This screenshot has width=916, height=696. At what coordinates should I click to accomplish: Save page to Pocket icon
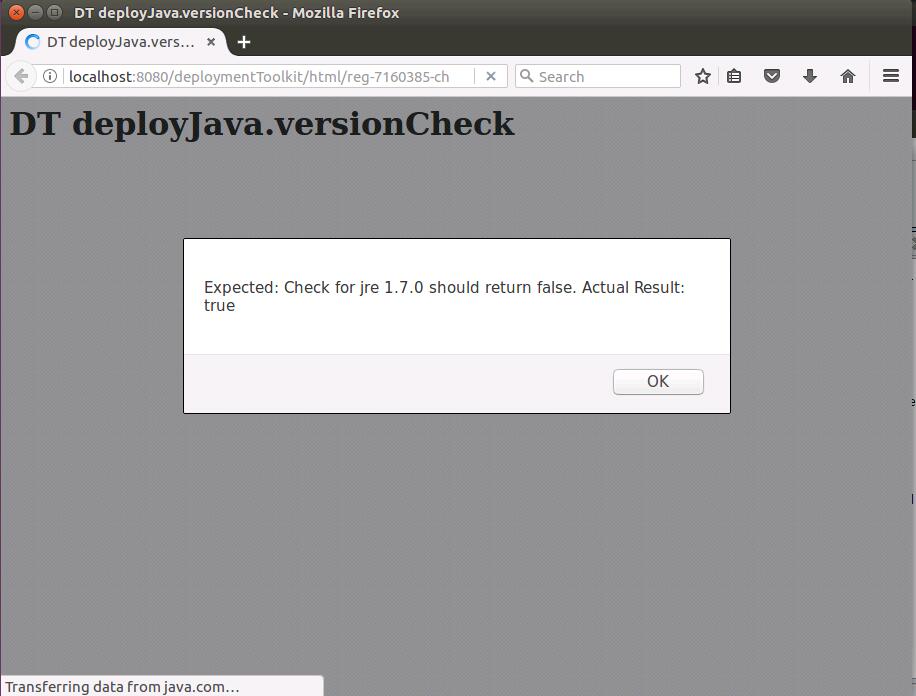(x=772, y=76)
